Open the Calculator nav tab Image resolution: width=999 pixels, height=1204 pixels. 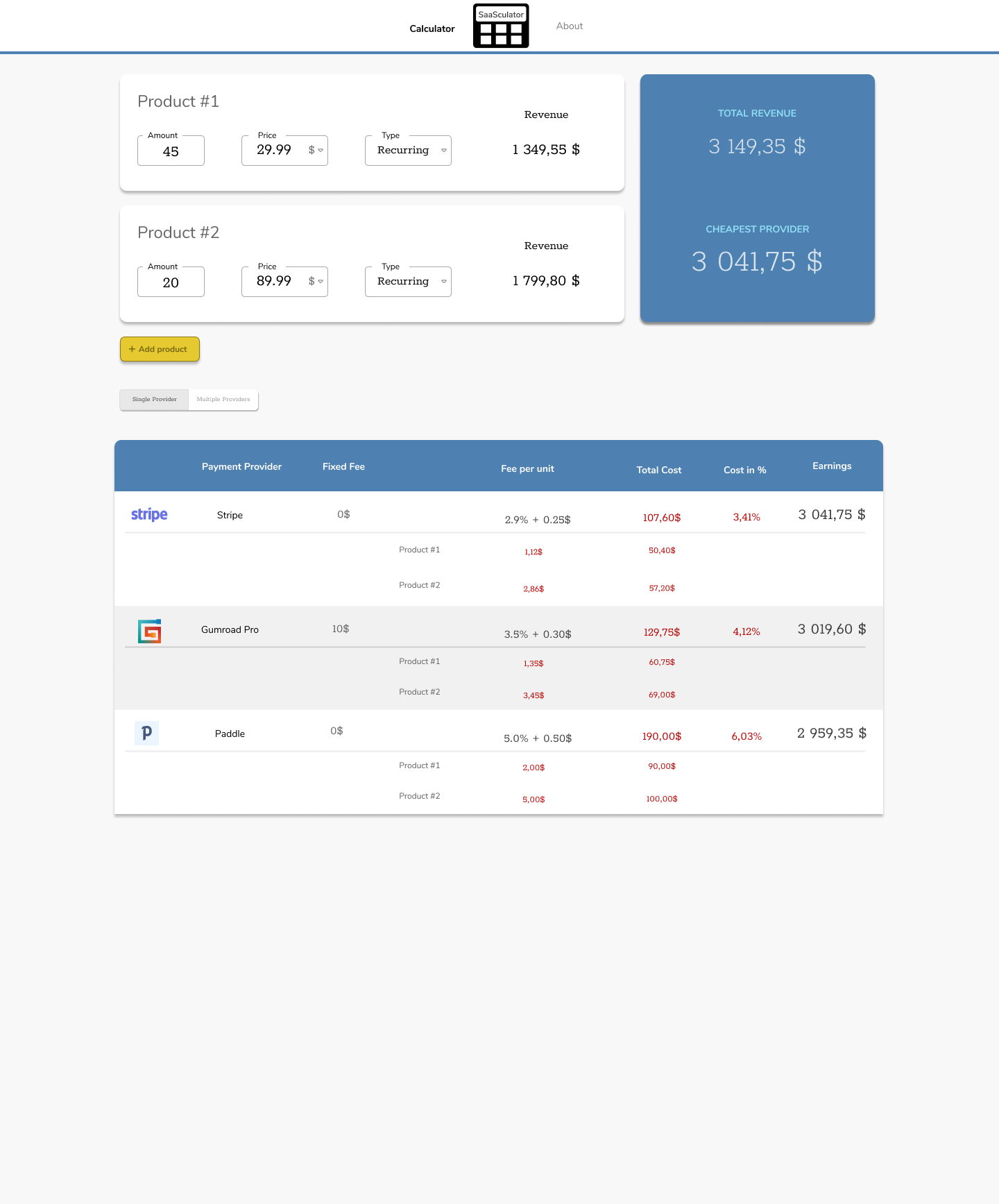(x=432, y=28)
